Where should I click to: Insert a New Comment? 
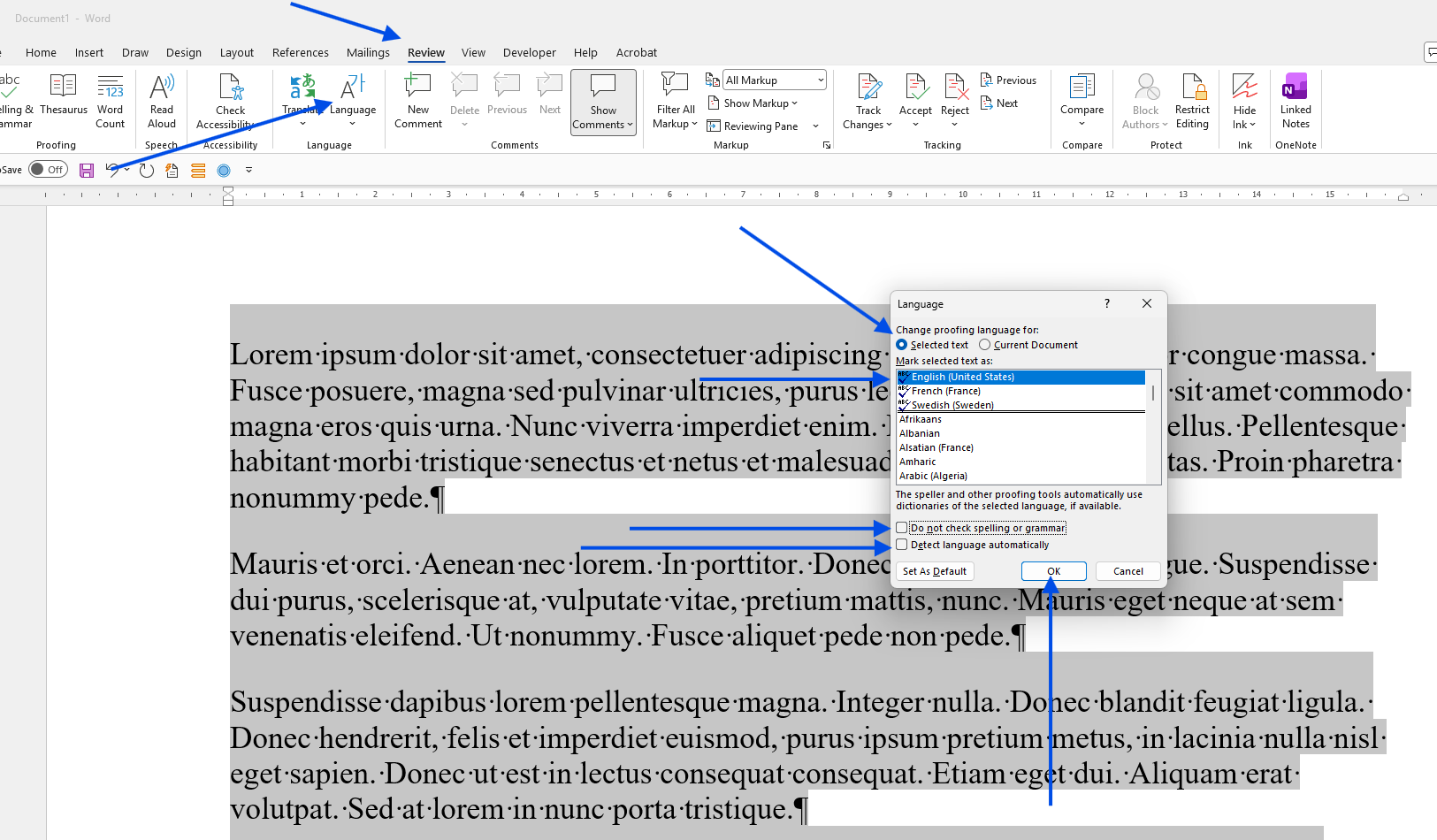[x=418, y=101]
